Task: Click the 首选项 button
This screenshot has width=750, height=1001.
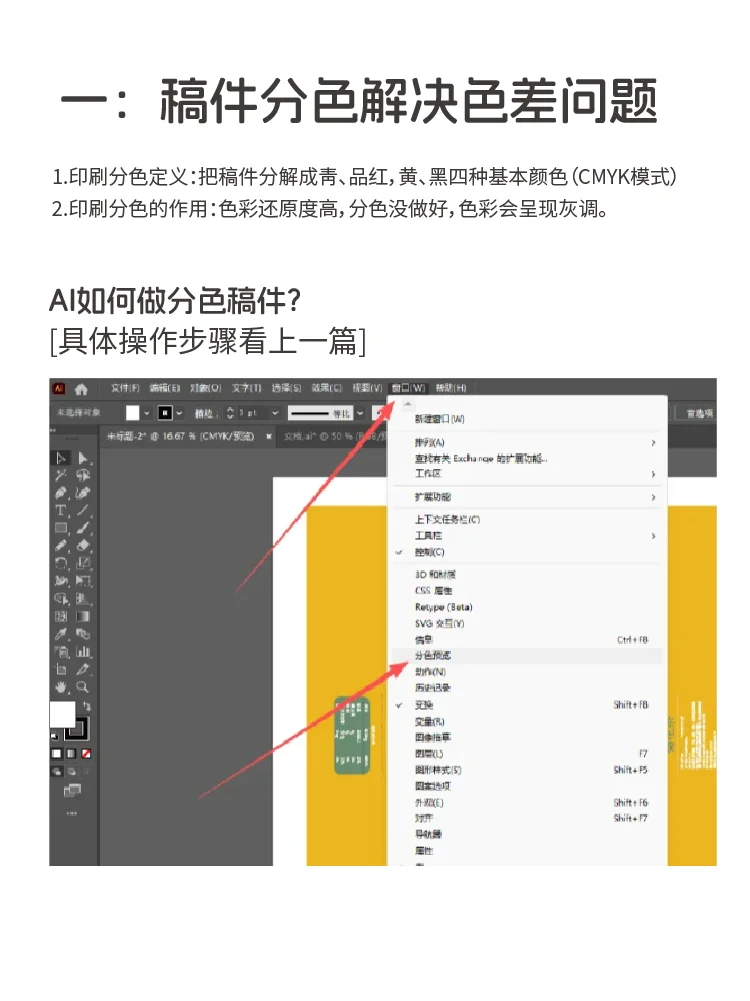Action: pos(698,414)
